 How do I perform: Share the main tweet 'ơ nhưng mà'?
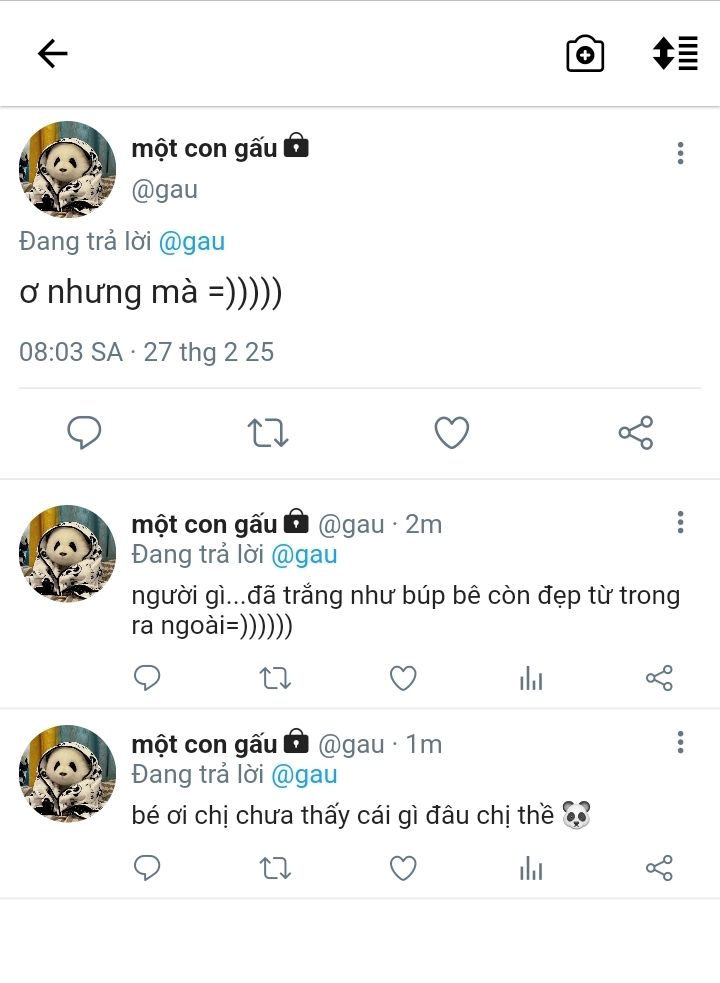tap(636, 433)
